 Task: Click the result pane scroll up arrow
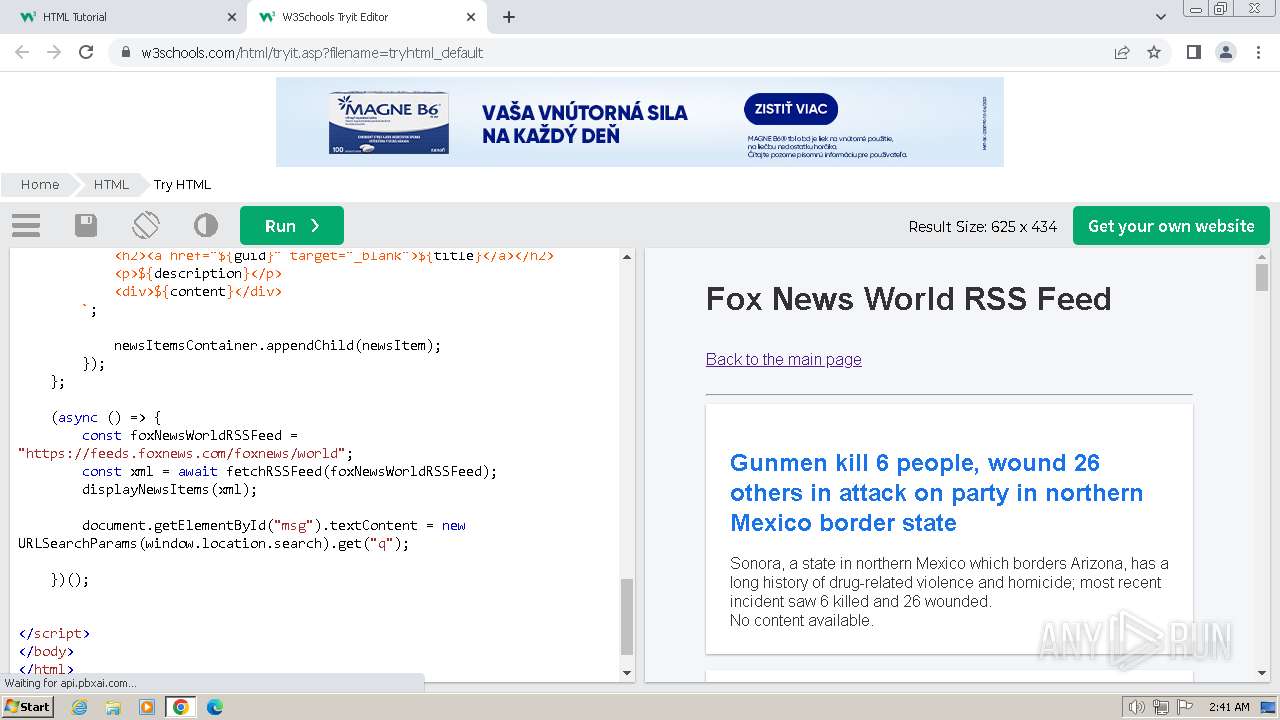click(1261, 257)
